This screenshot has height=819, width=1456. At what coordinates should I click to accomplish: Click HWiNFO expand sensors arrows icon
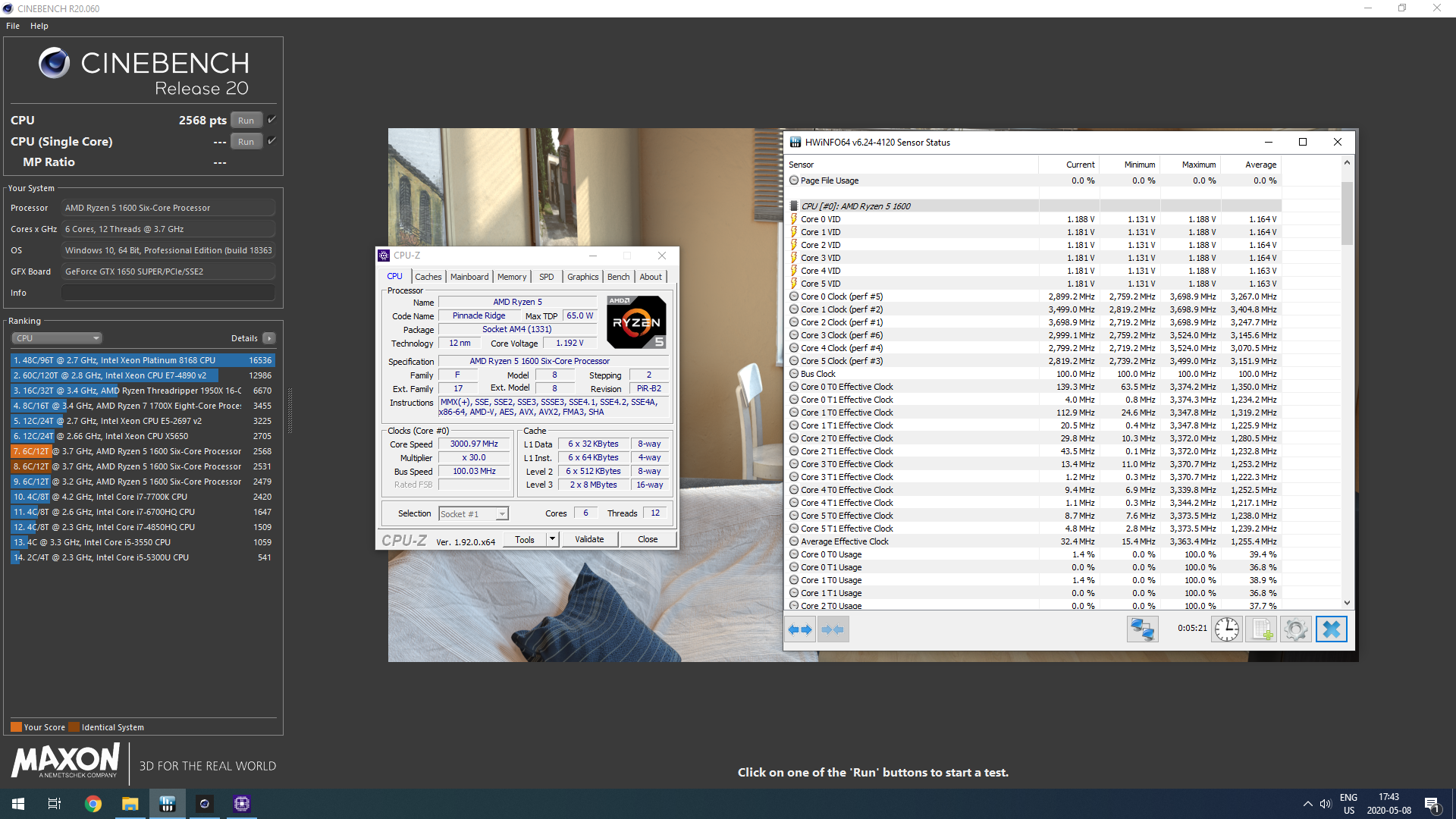click(x=800, y=629)
